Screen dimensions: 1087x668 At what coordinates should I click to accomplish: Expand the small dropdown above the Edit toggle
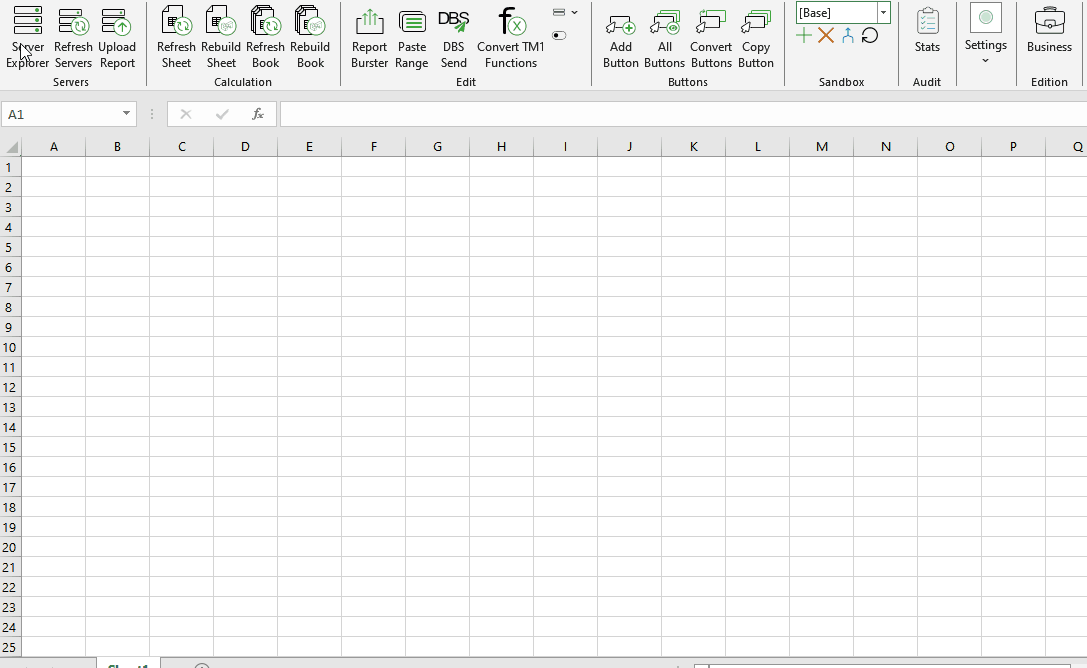click(565, 13)
